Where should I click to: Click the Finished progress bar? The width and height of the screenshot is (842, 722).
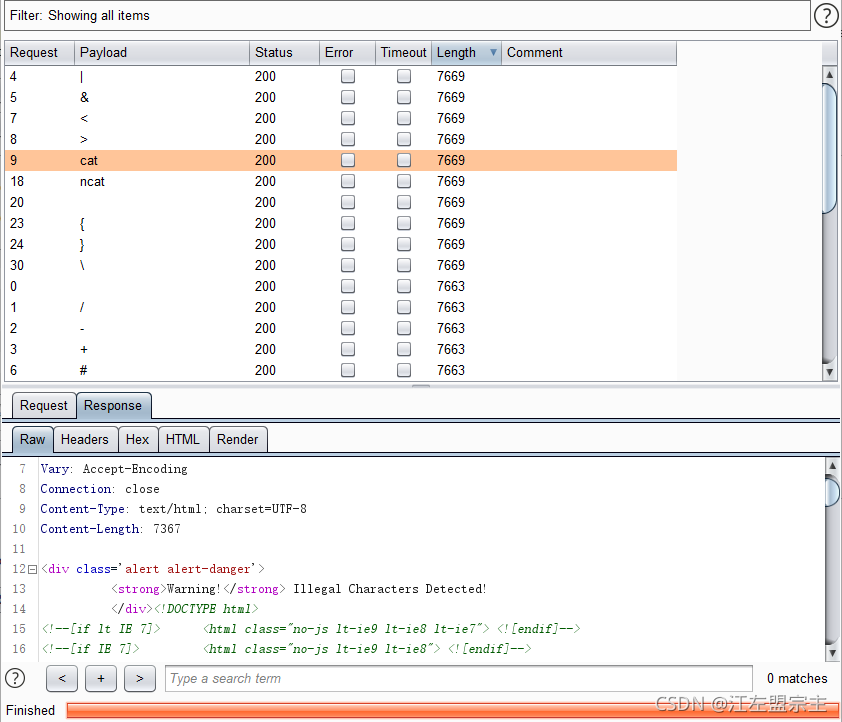[x=452, y=710]
